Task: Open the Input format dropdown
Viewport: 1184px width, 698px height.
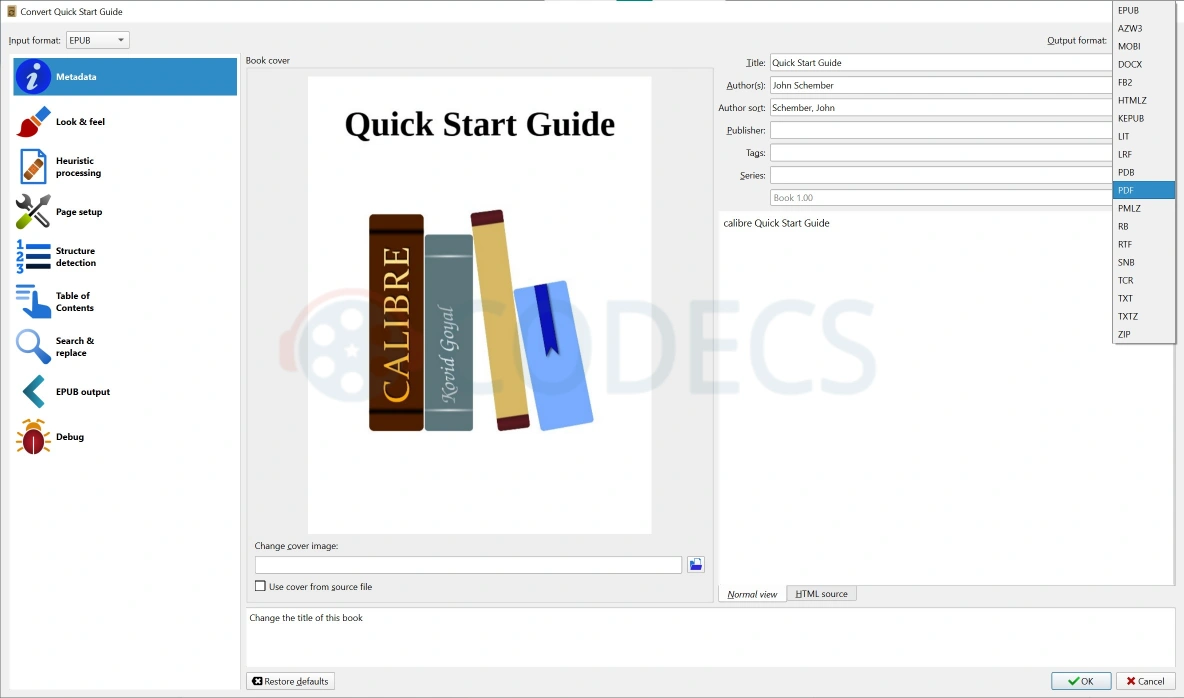Action: tap(97, 40)
